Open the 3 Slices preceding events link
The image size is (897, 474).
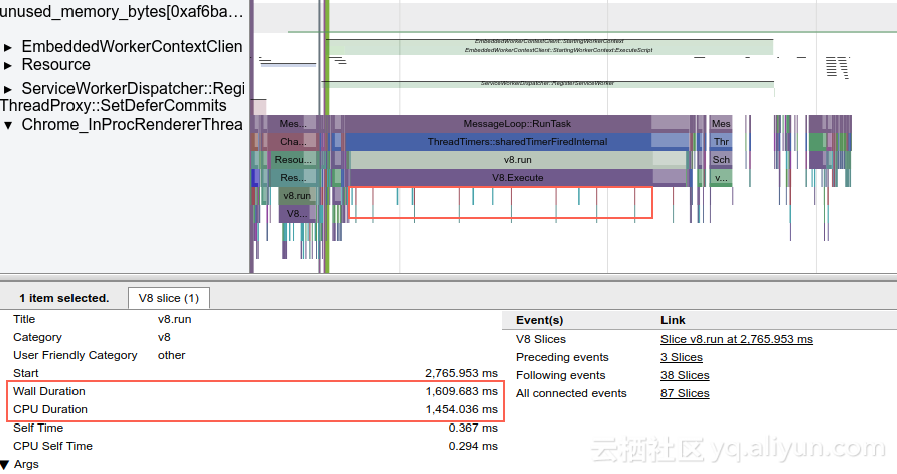pos(681,357)
